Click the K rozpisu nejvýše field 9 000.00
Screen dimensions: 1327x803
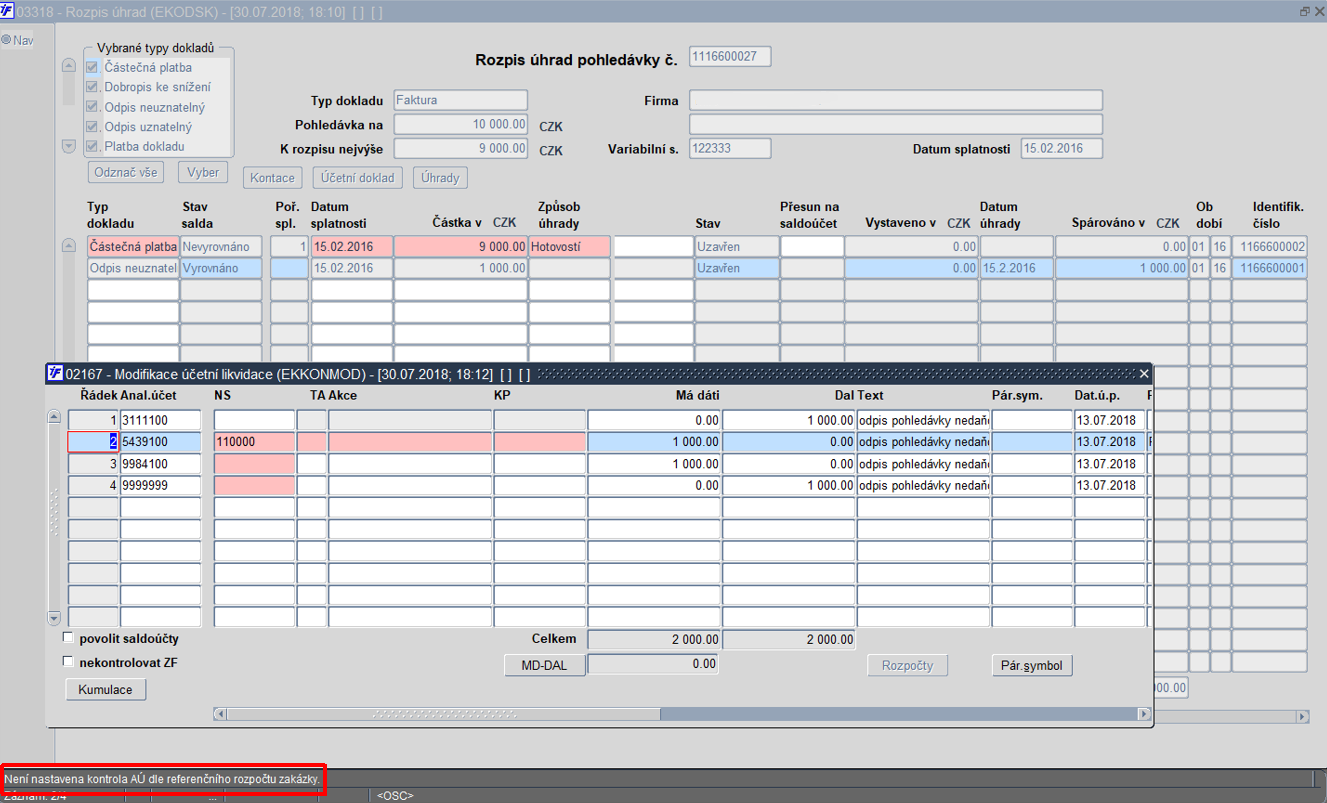[x=460, y=148]
